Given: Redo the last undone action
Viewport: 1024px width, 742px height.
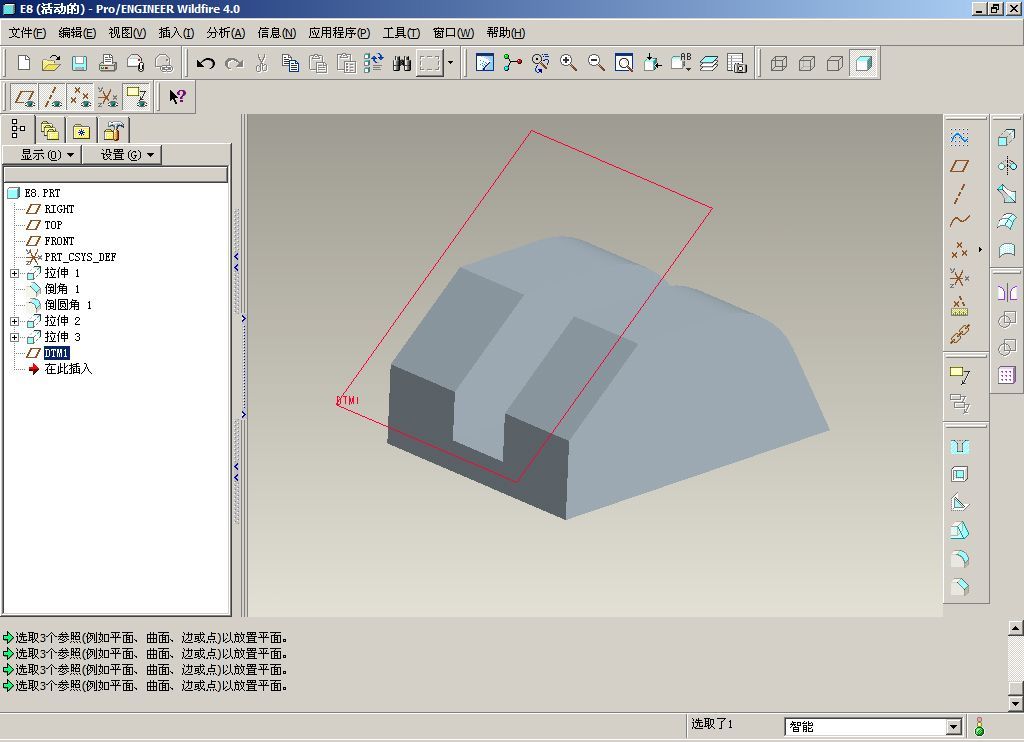Looking at the screenshot, I should (x=234, y=63).
